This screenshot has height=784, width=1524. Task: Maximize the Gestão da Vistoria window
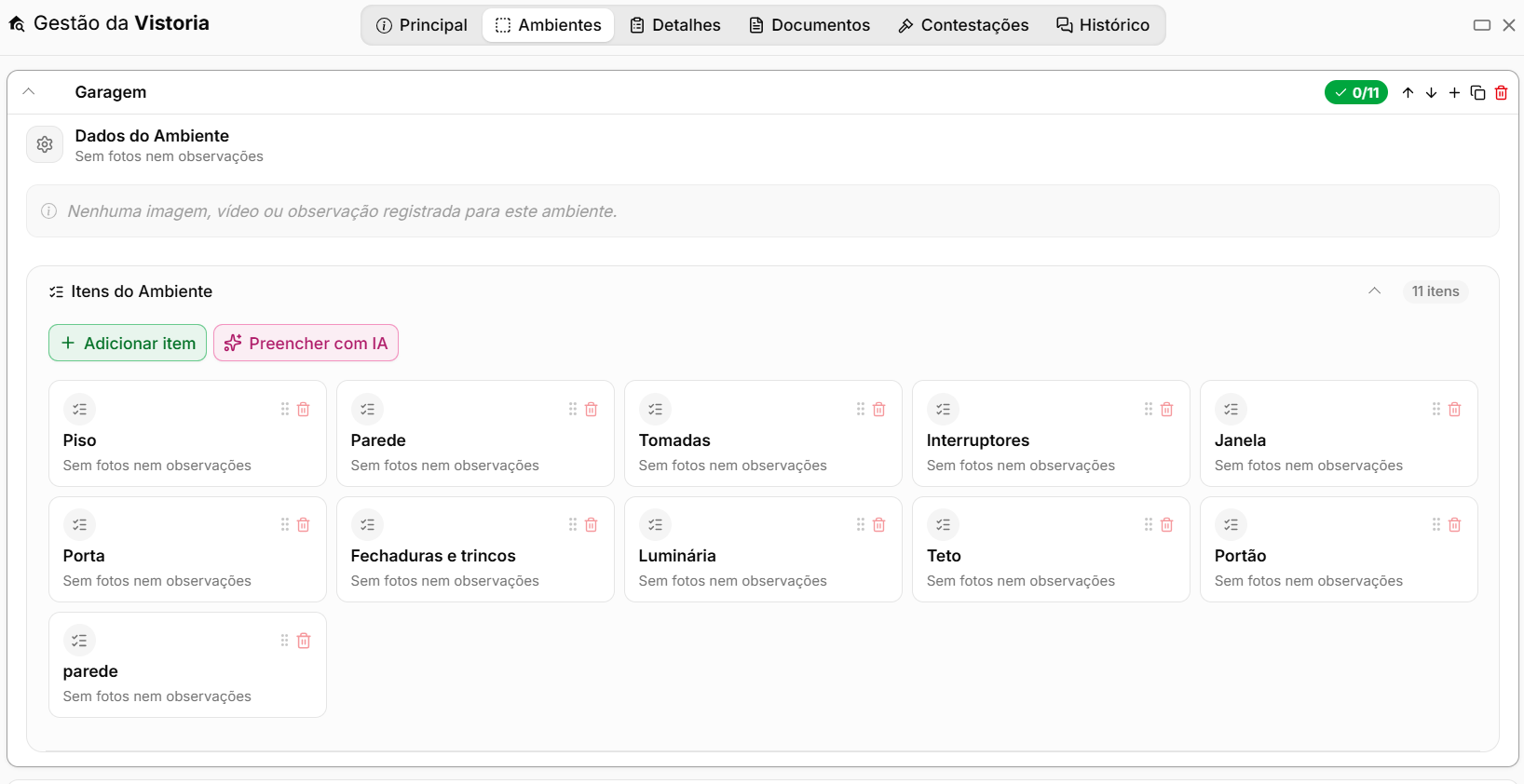[x=1482, y=25]
